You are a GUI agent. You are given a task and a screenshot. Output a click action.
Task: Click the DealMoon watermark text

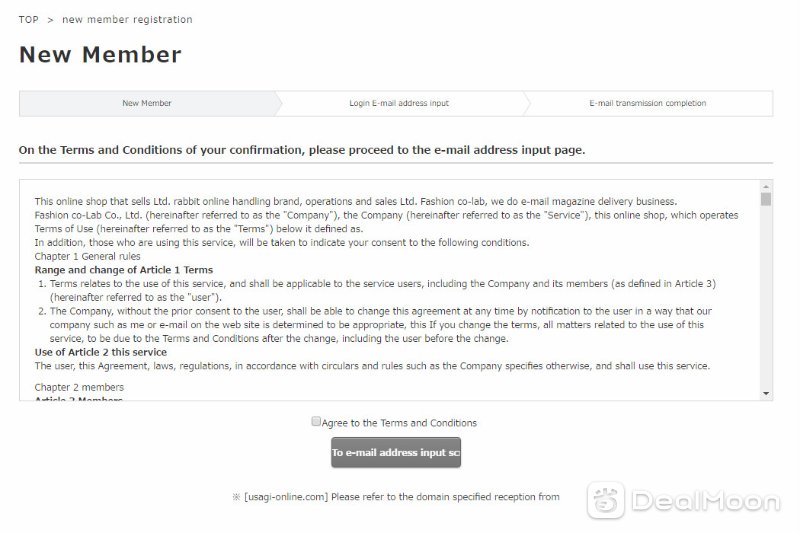tap(706, 501)
